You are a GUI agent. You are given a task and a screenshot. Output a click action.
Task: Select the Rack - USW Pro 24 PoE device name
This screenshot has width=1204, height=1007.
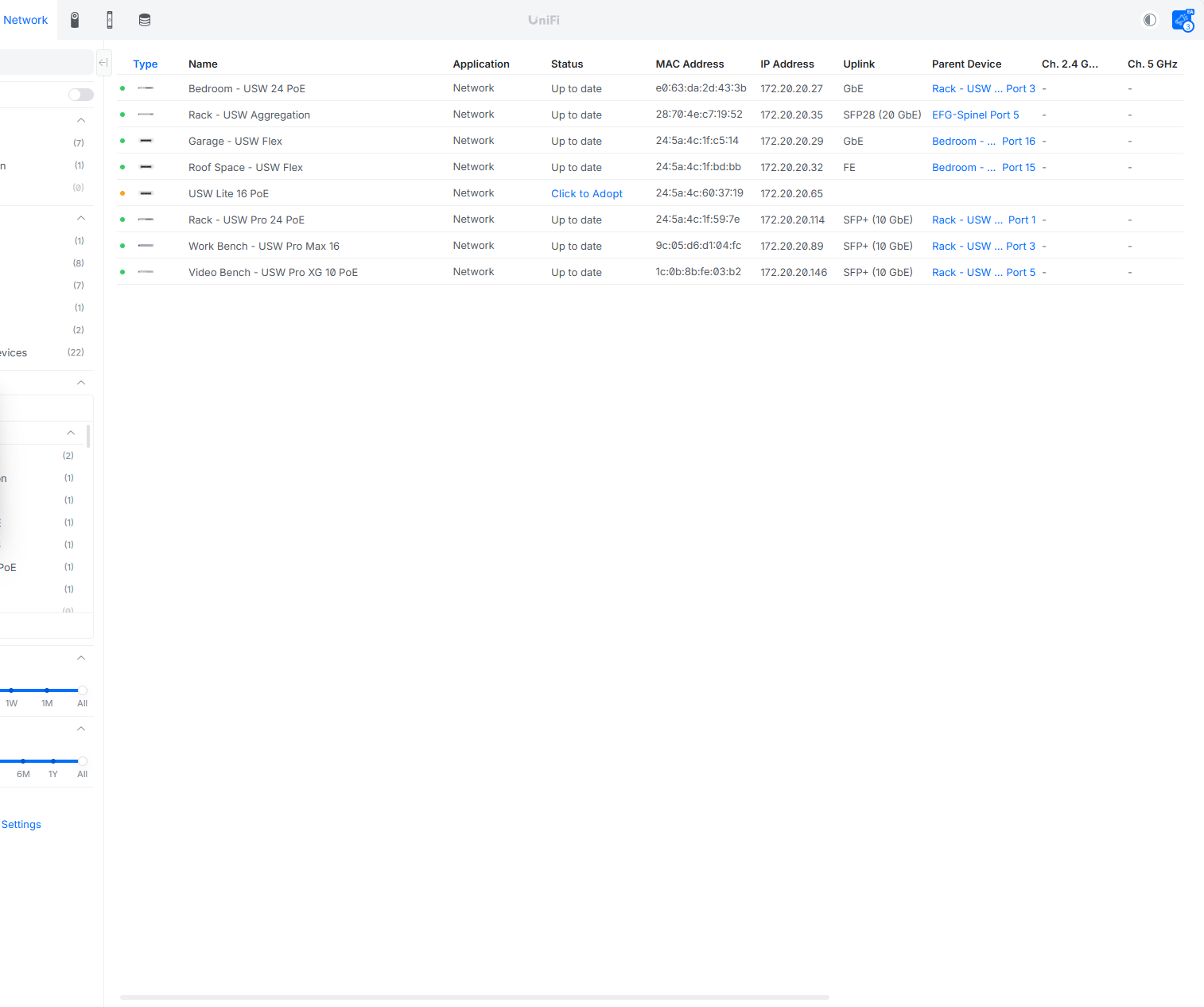tap(247, 220)
